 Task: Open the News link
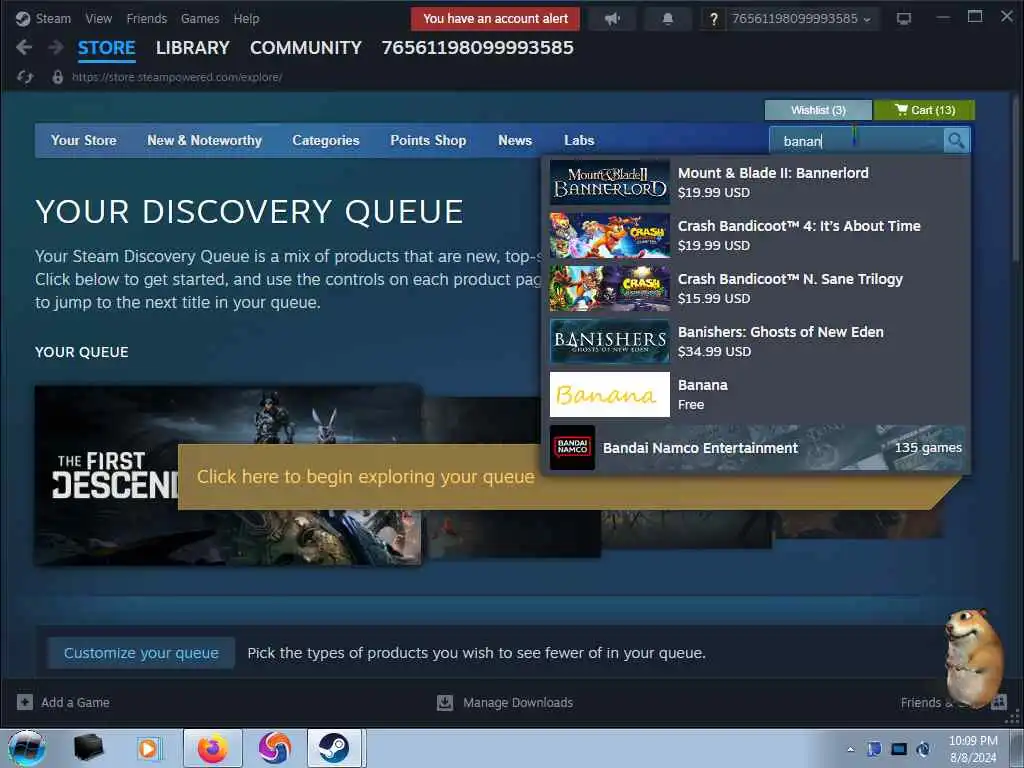point(515,140)
